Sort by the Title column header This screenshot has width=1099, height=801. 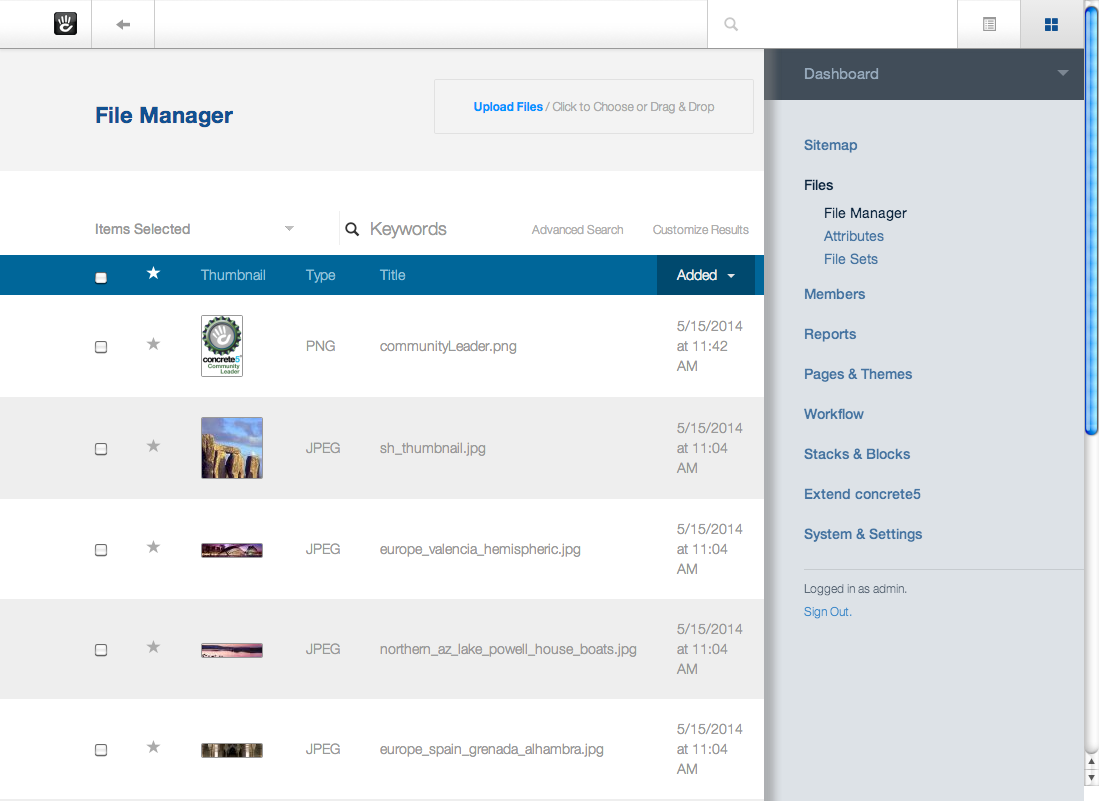point(392,275)
